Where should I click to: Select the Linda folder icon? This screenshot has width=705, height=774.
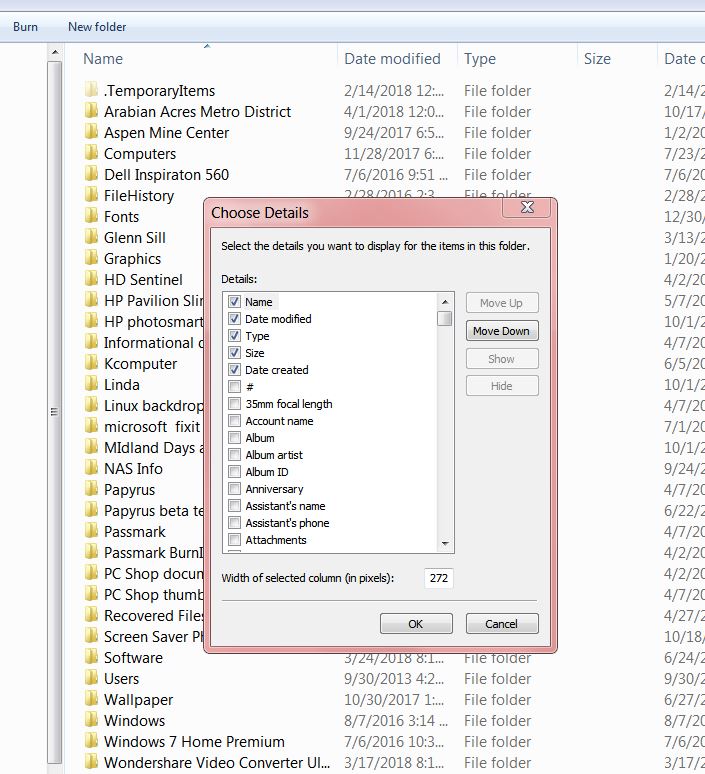[91, 384]
